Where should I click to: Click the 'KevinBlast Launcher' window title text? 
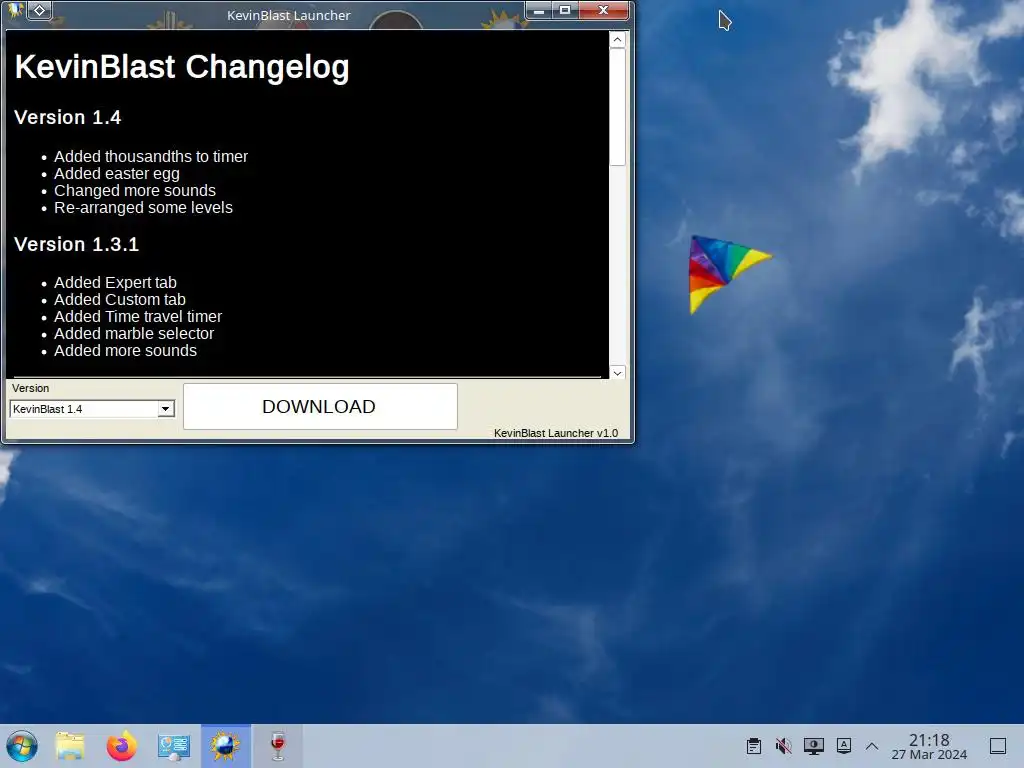tap(289, 15)
